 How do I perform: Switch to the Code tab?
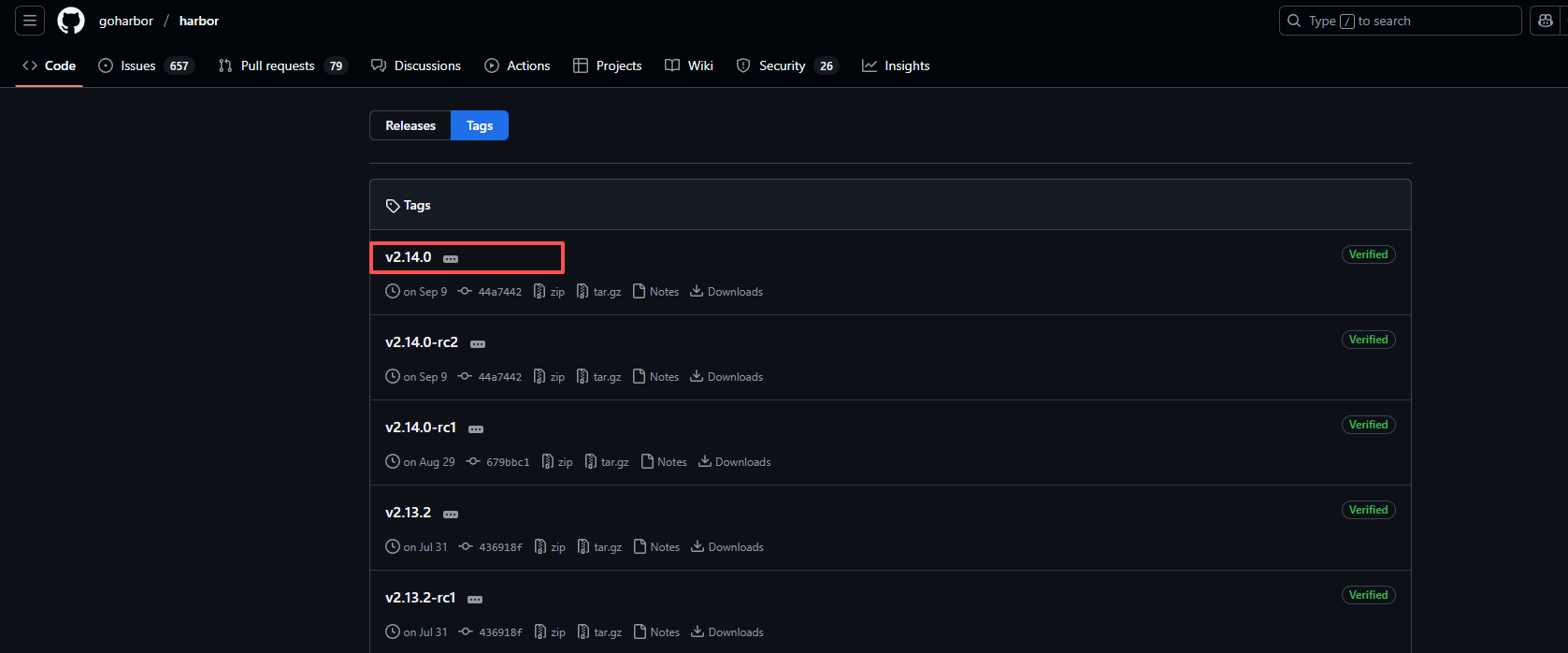point(49,65)
